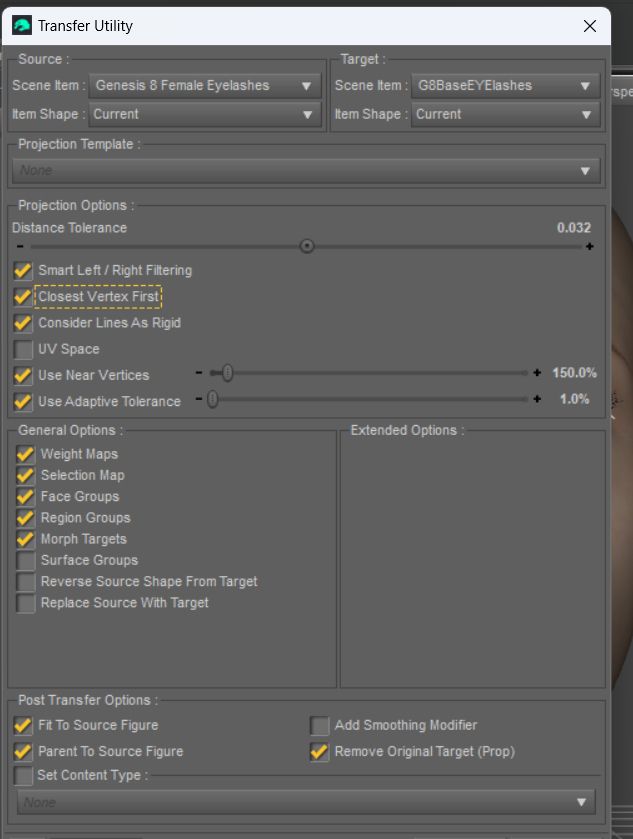Toggle Consider Lines As Rigid

pos(22,323)
